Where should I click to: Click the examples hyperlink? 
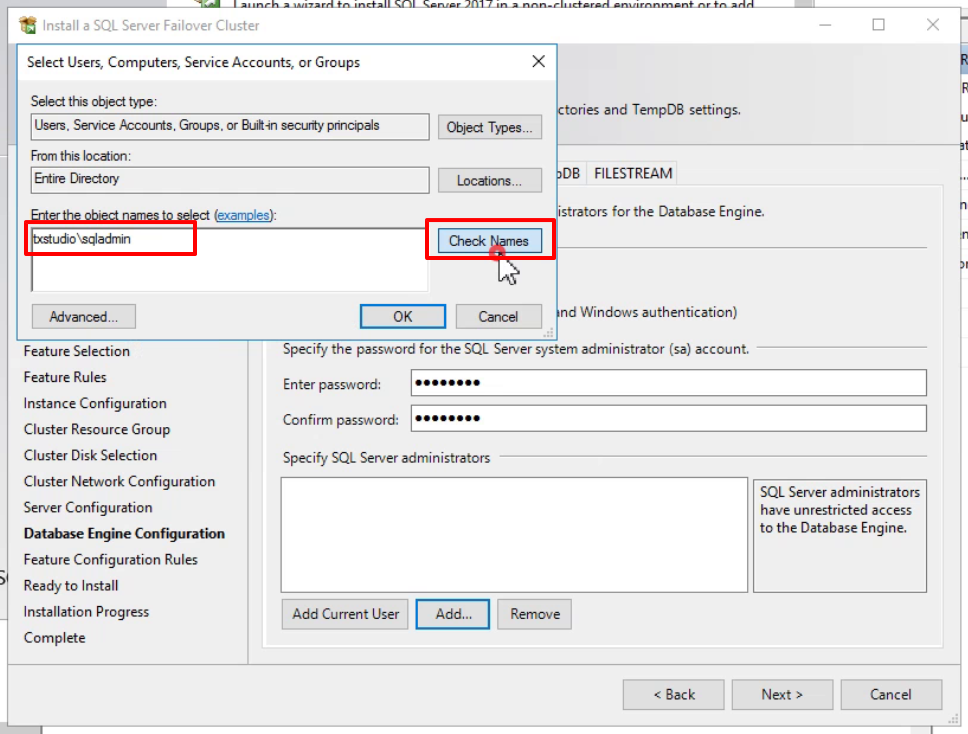[243, 215]
